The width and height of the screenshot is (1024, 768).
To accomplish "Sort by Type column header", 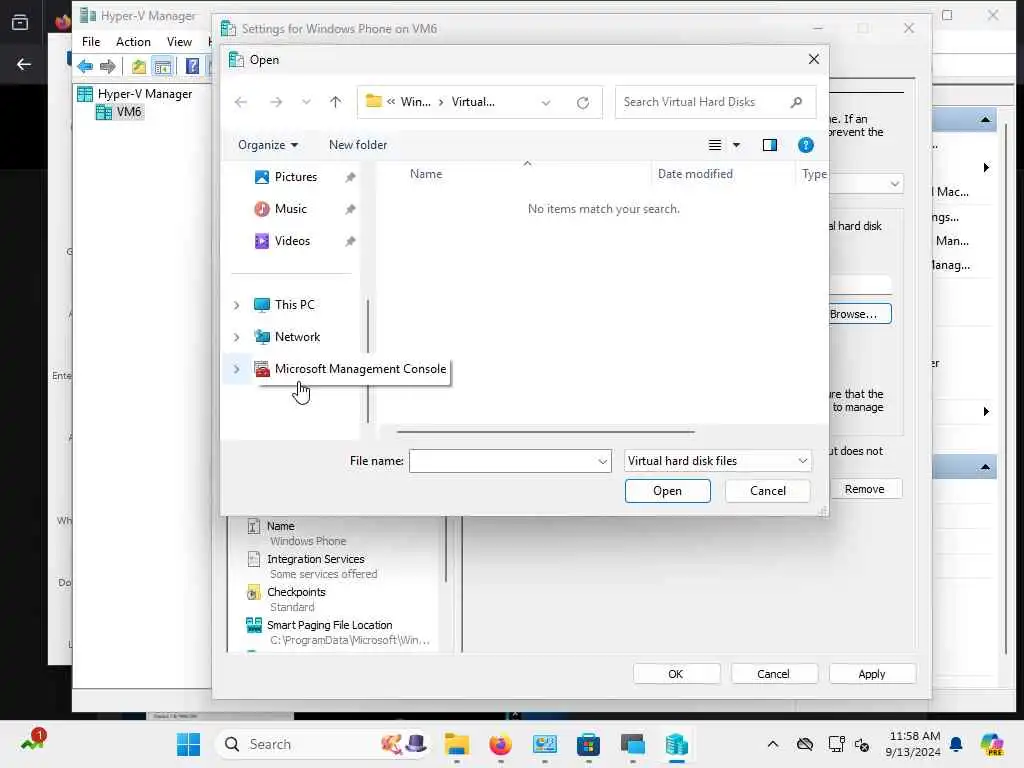I will [813, 174].
